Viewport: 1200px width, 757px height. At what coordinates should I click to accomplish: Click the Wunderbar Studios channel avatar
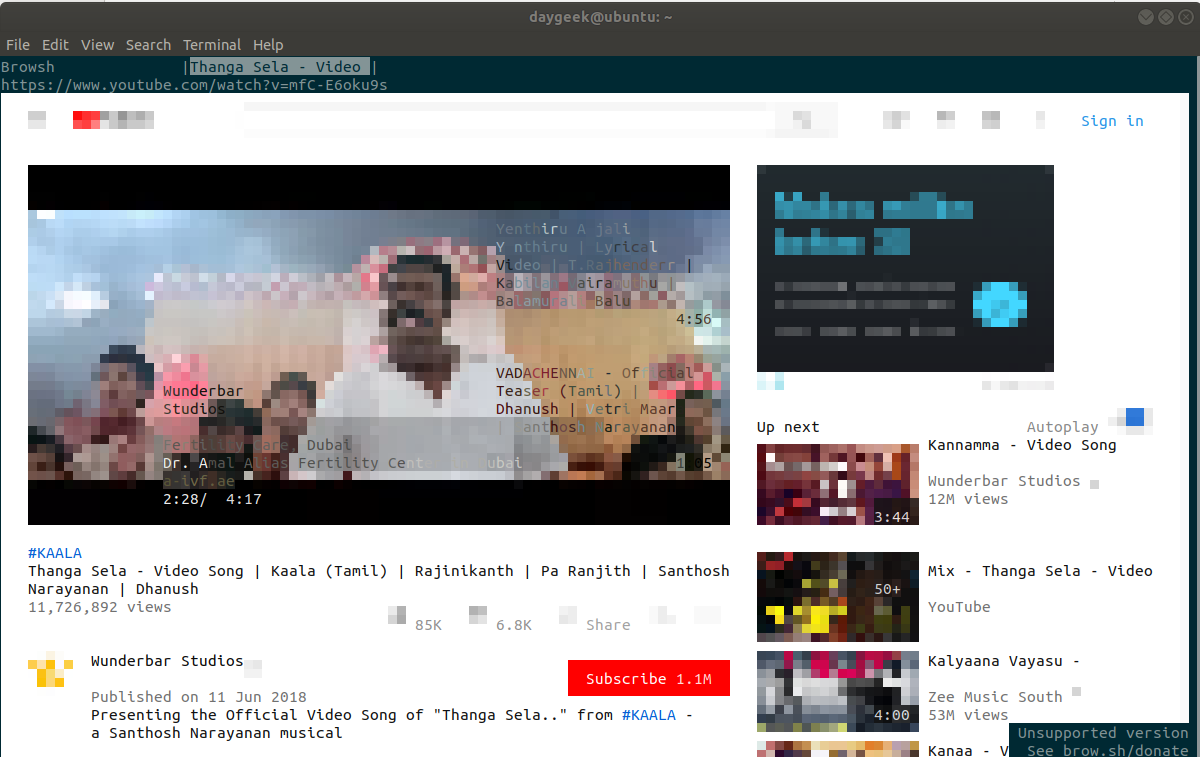(50, 669)
